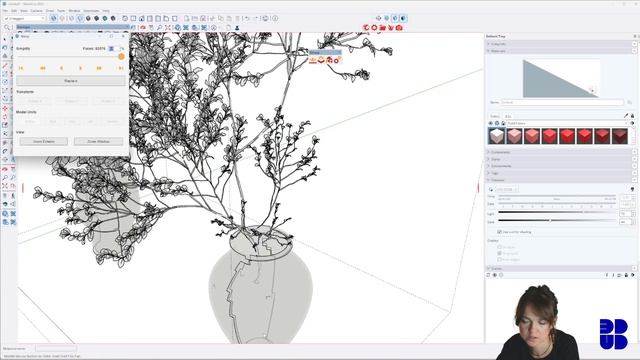Activate the Zoom magnifier tool in left toolbar
This screenshot has width=640, height=360.
5,178
